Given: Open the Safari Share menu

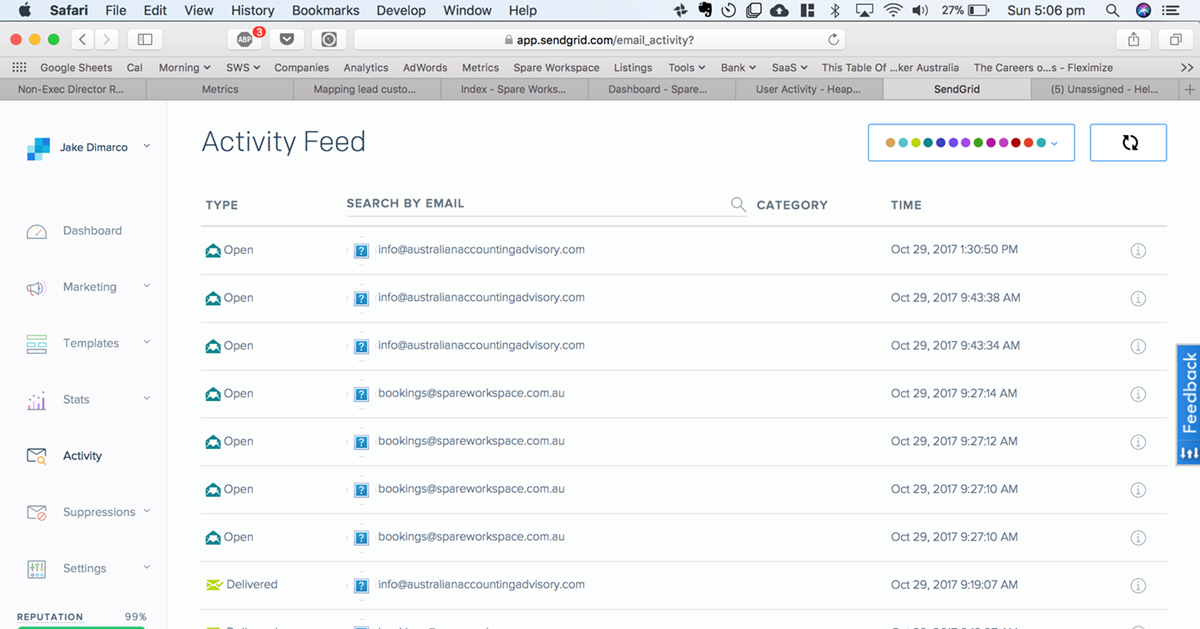Looking at the screenshot, I should pos(1133,39).
